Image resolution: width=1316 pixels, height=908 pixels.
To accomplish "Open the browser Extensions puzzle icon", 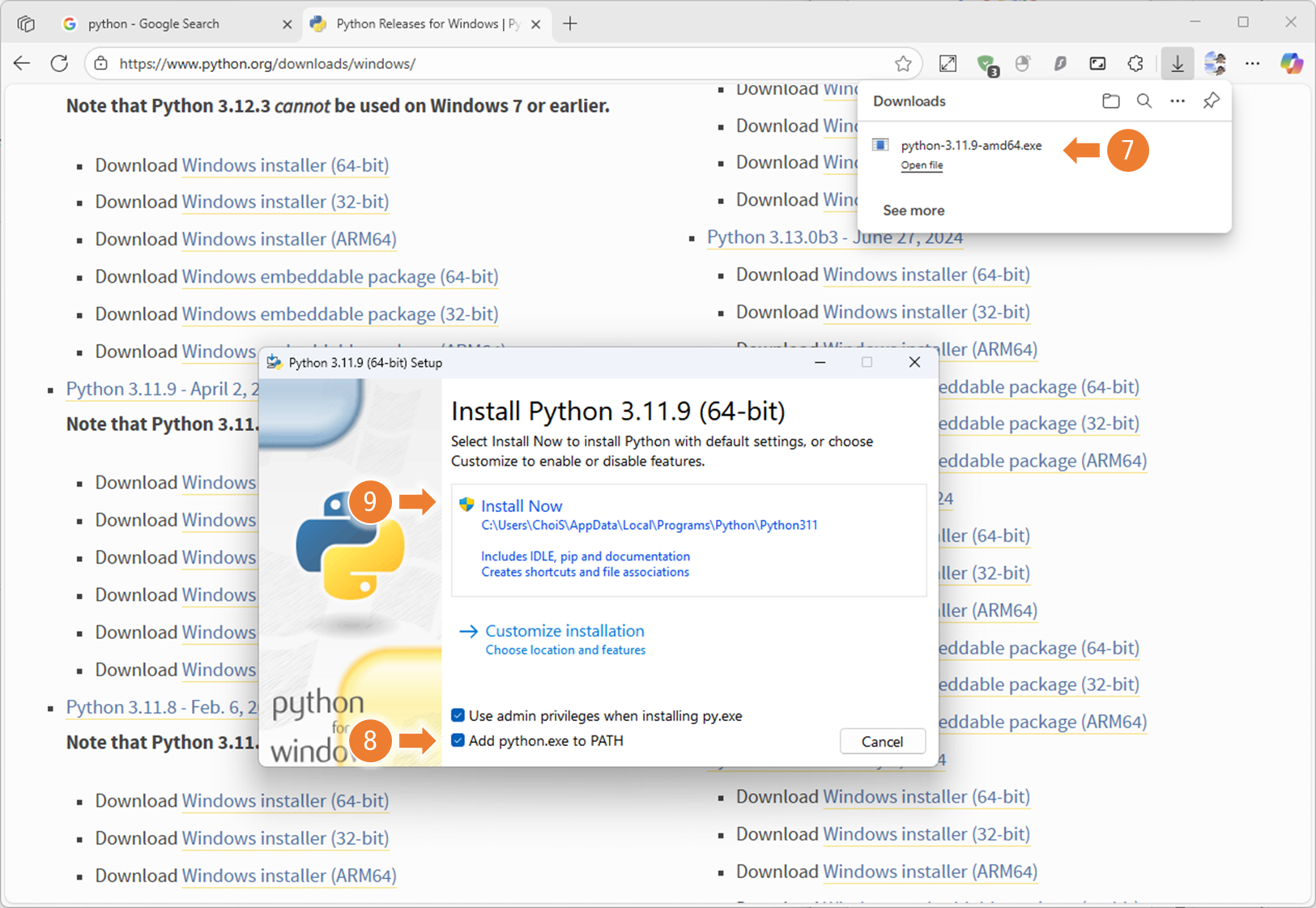I will [x=1135, y=63].
